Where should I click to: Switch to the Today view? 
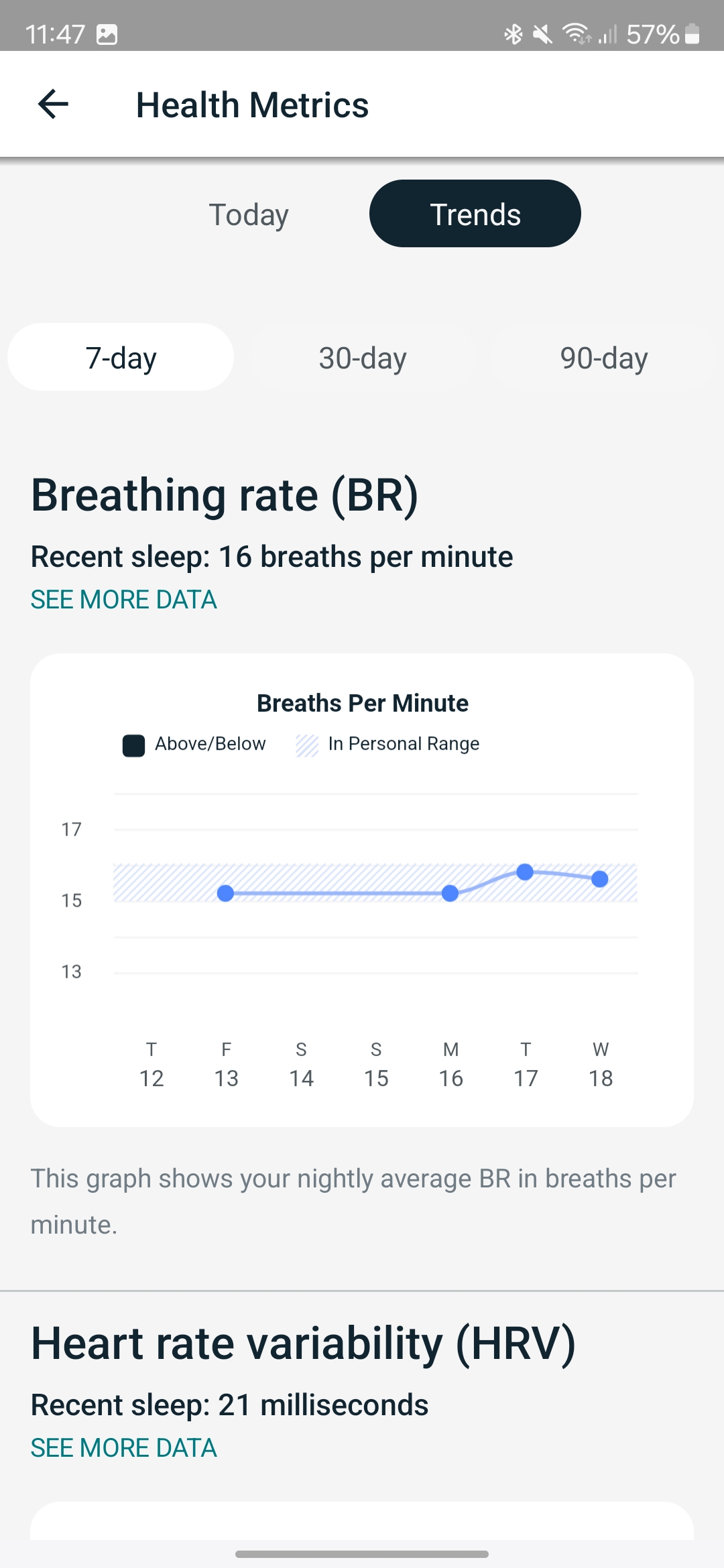[x=249, y=214]
